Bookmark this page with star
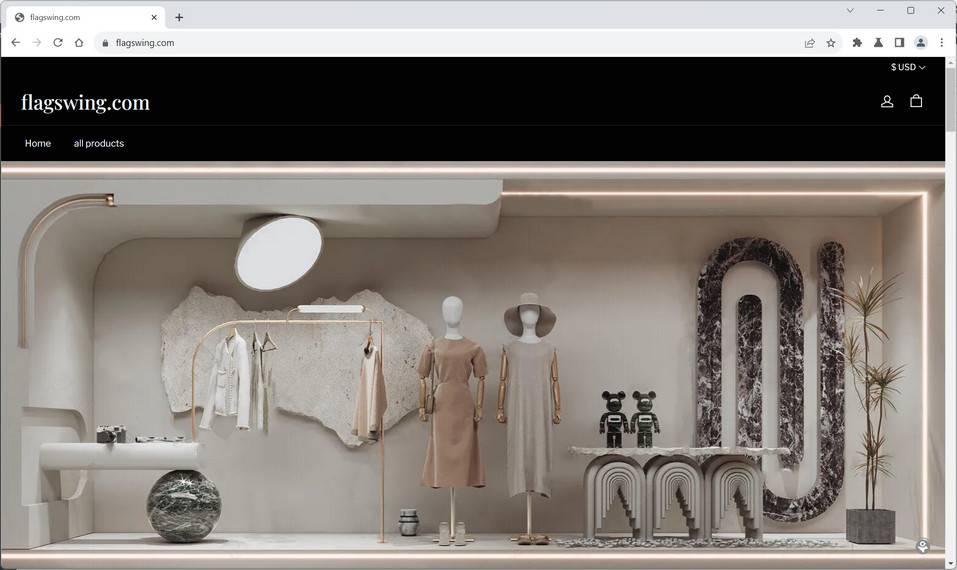This screenshot has height=570, width=957. 831,43
